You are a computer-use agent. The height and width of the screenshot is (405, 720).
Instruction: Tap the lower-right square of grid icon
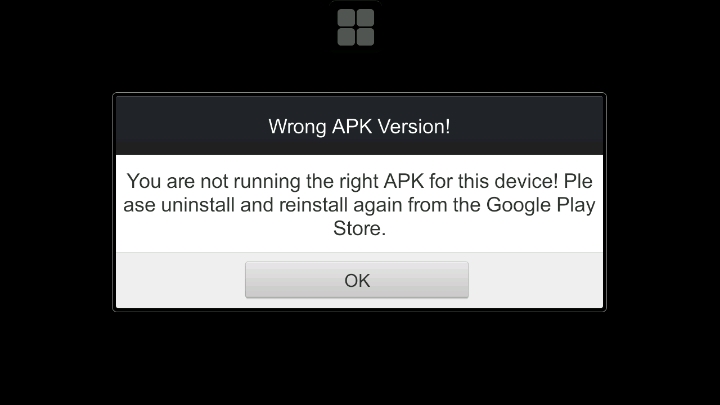click(366, 37)
